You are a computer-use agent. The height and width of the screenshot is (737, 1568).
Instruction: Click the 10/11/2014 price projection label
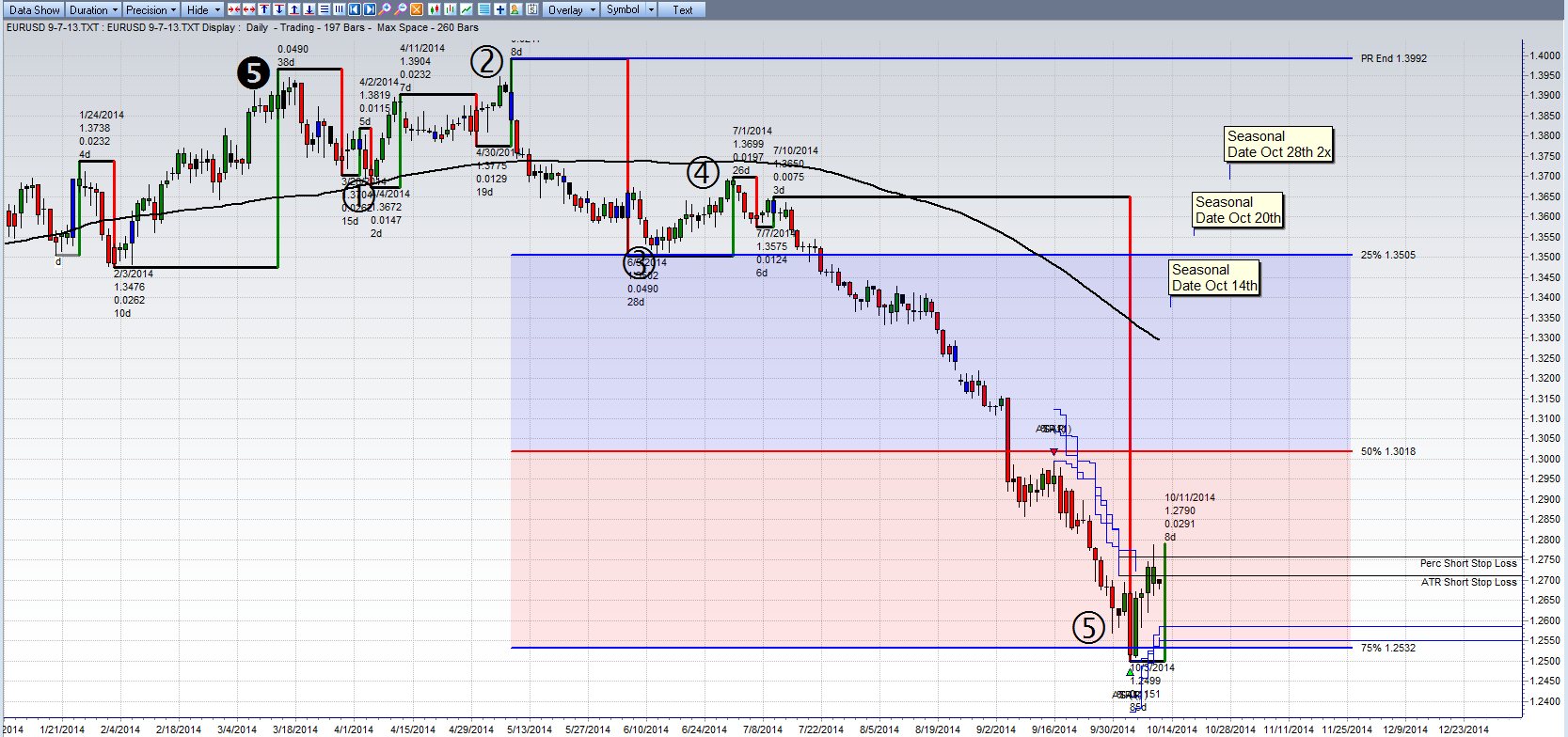(x=1190, y=517)
